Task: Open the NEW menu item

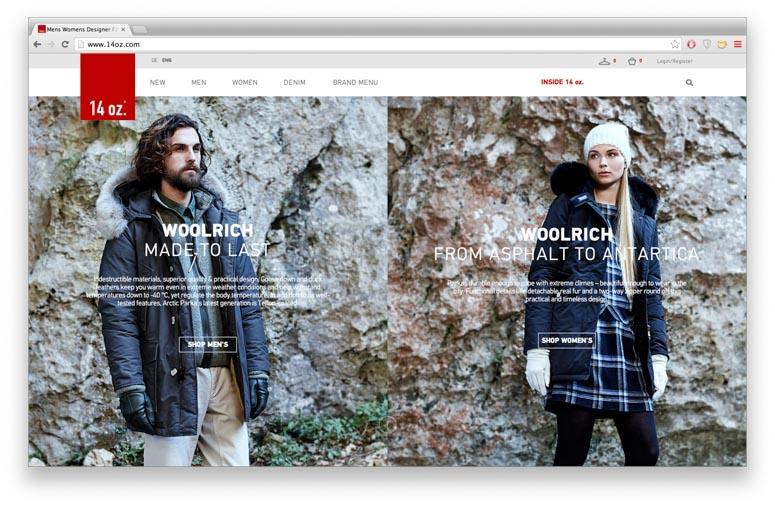Action: click(158, 83)
